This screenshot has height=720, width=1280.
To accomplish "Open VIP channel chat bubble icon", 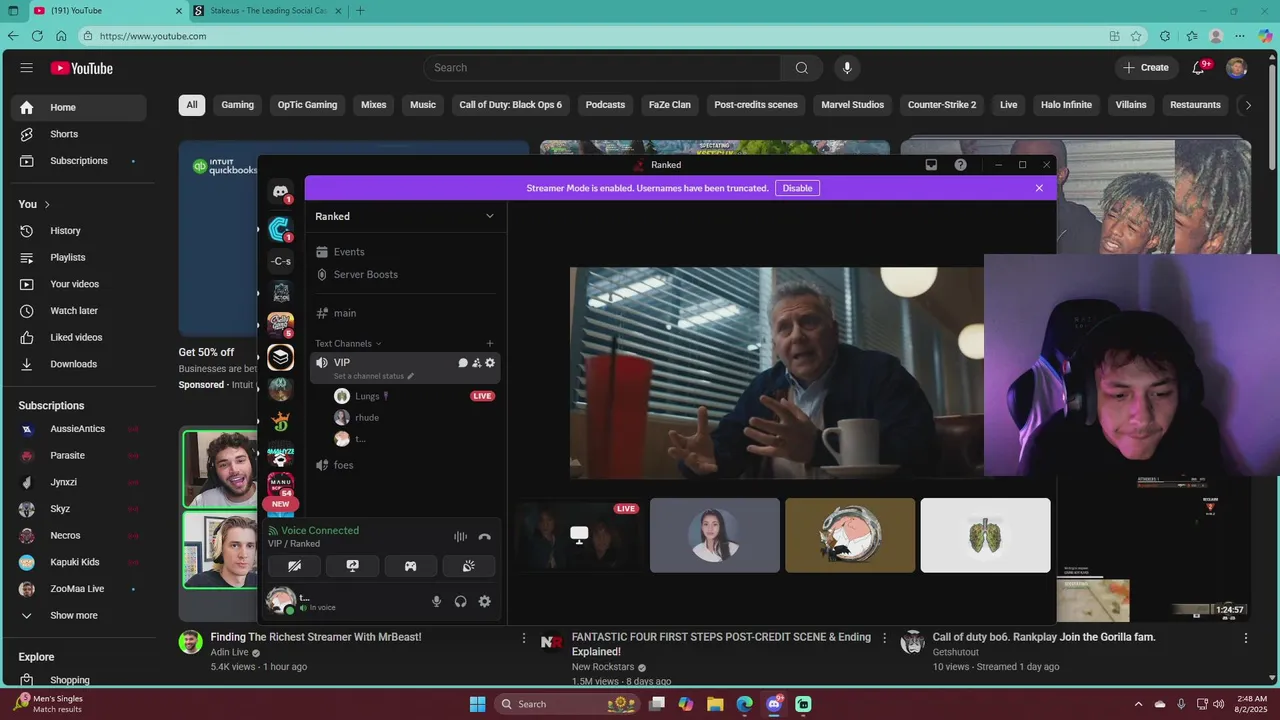I will coord(463,363).
